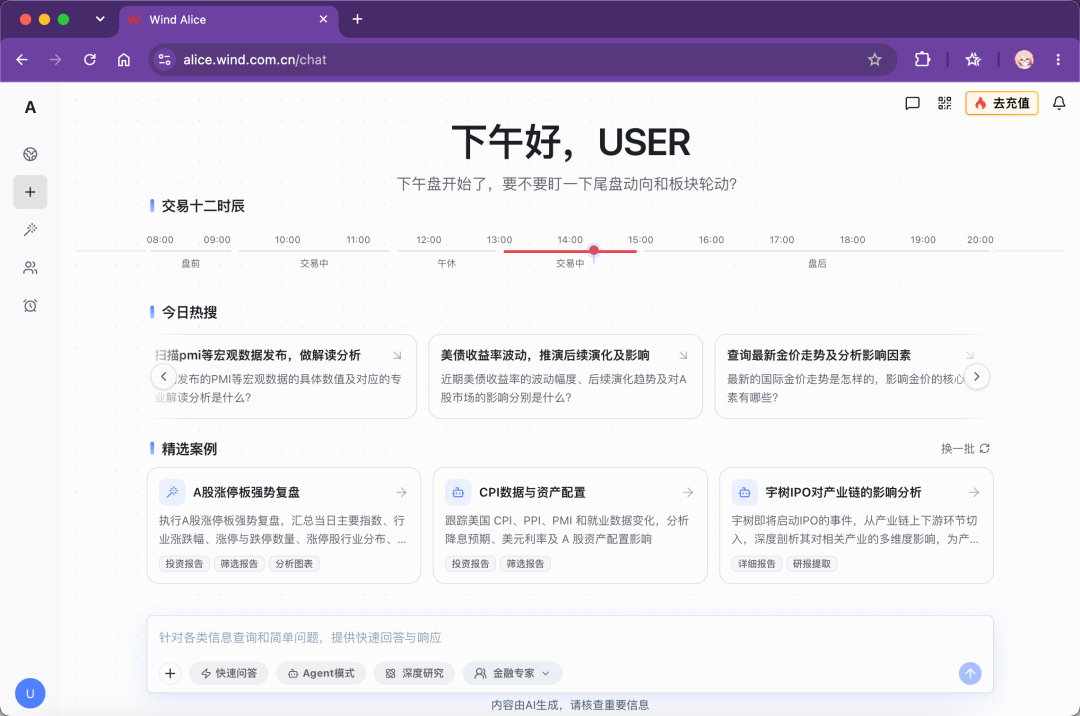
Task: Click the notification bell icon
Action: tap(1059, 103)
